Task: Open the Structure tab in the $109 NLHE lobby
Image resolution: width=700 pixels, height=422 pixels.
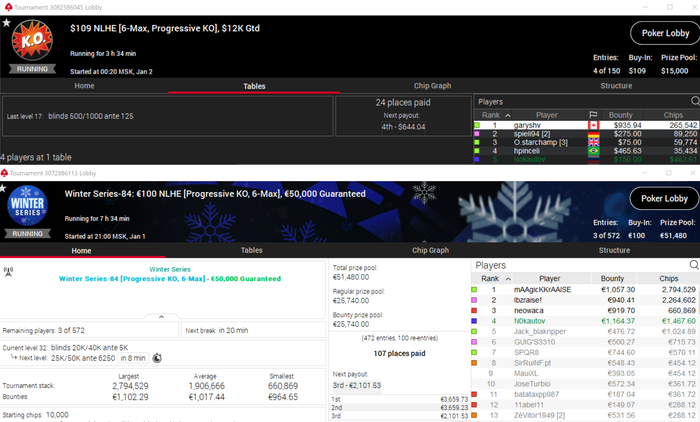Action: [x=616, y=86]
